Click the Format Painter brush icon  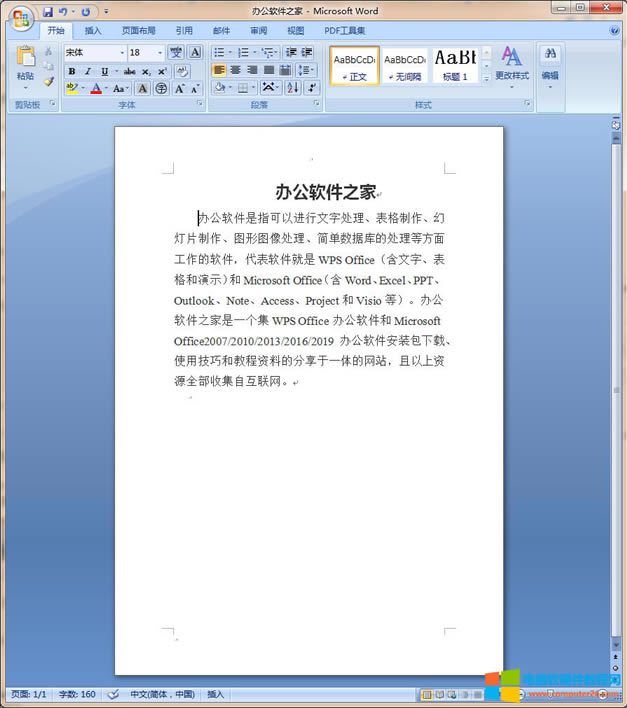pos(48,81)
